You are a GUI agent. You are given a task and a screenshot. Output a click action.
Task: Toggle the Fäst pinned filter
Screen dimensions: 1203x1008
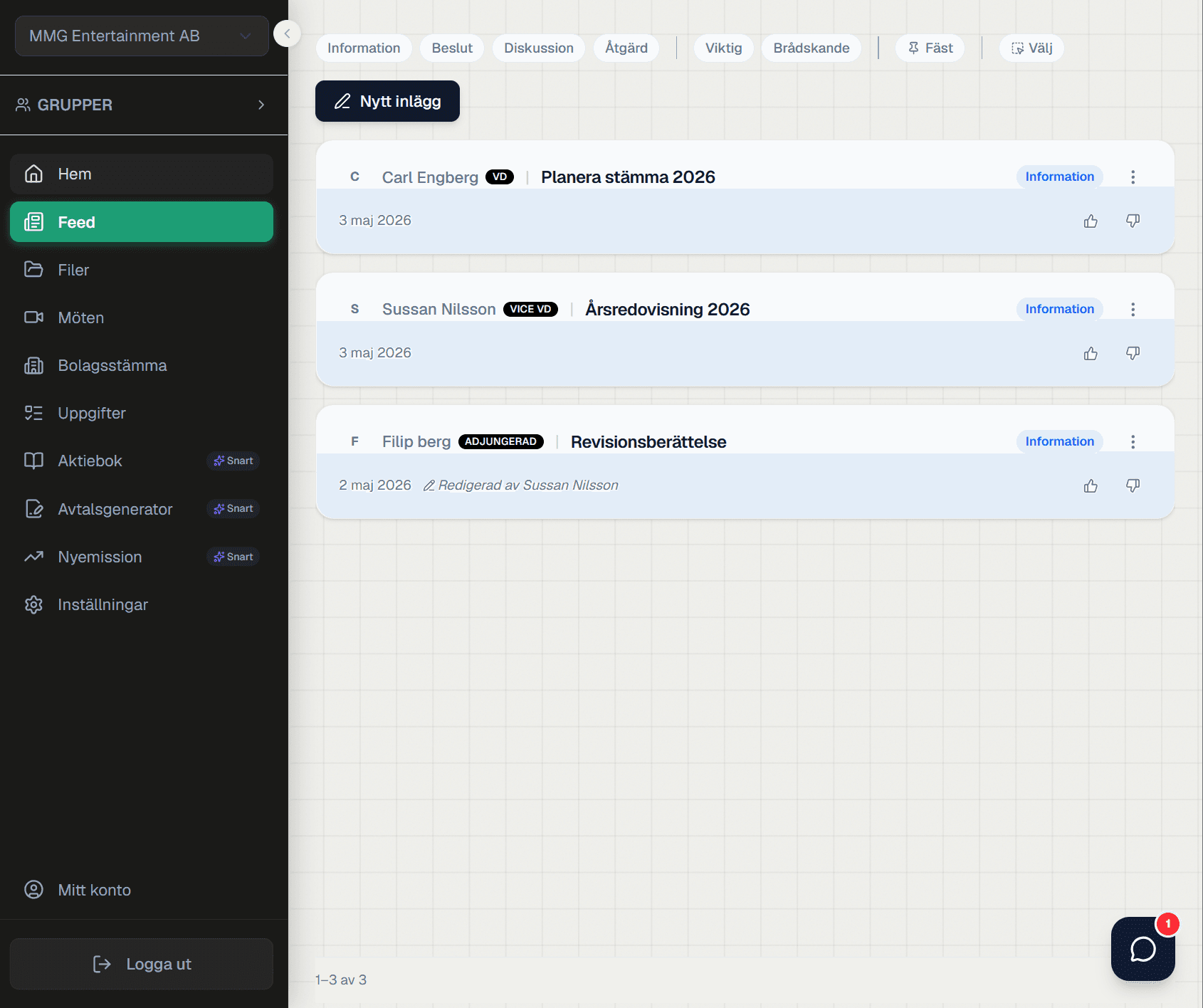pos(930,48)
